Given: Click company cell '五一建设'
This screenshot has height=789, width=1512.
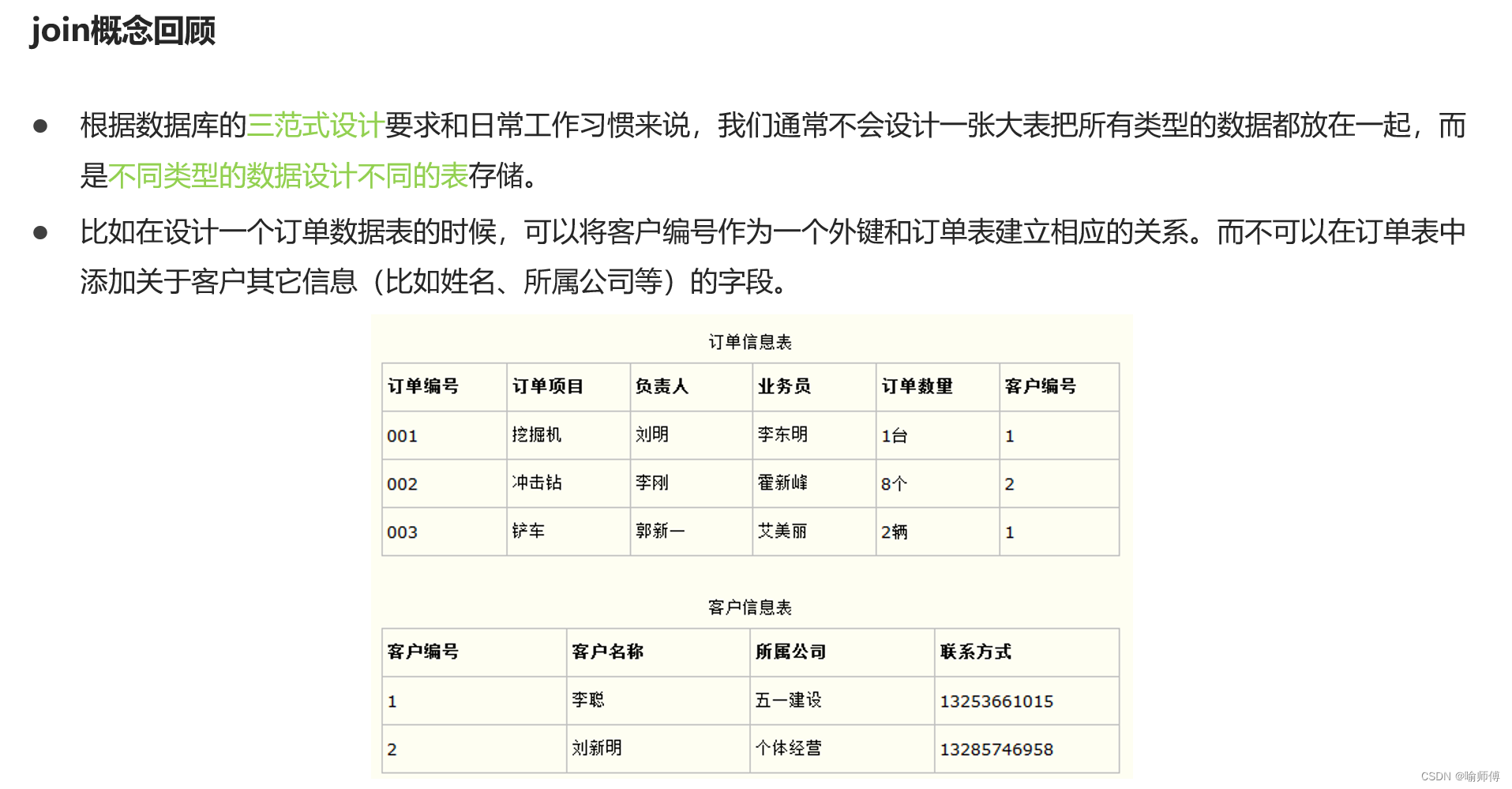Looking at the screenshot, I should click(842, 701).
